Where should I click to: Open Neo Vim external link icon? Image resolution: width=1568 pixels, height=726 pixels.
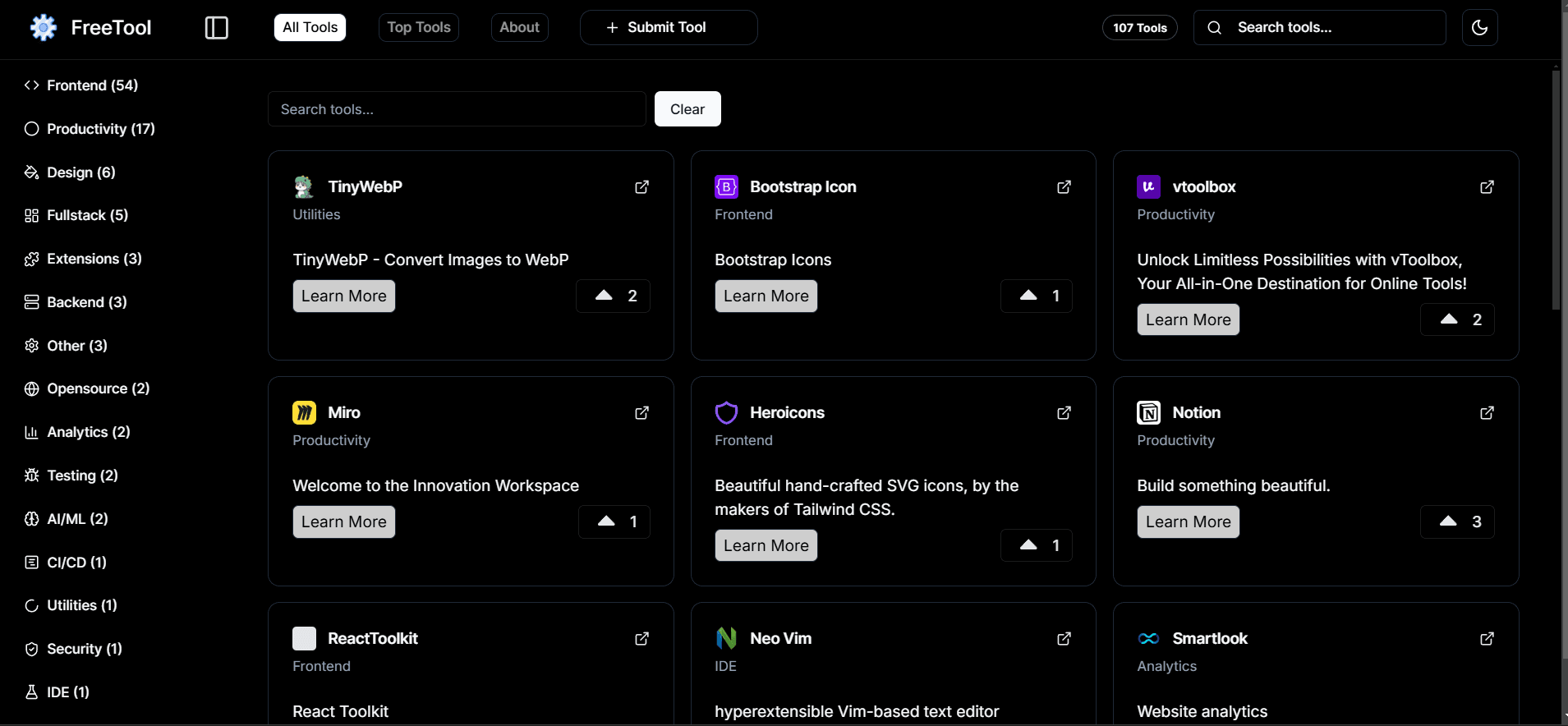coord(1064,639)
